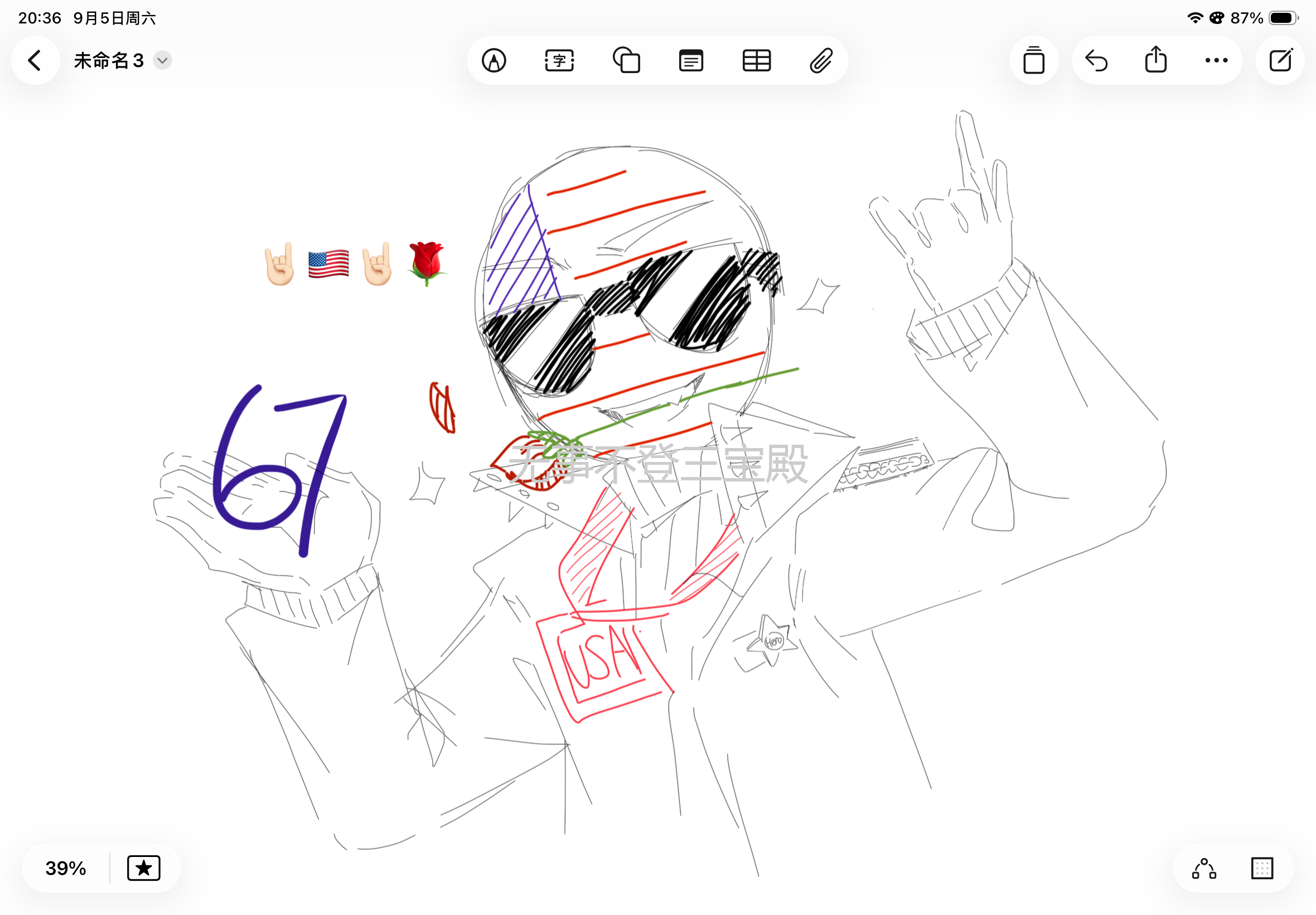Select the Hero star badge sketch
The width and height of the screenshot is (1316, 915).
point(772,640)
